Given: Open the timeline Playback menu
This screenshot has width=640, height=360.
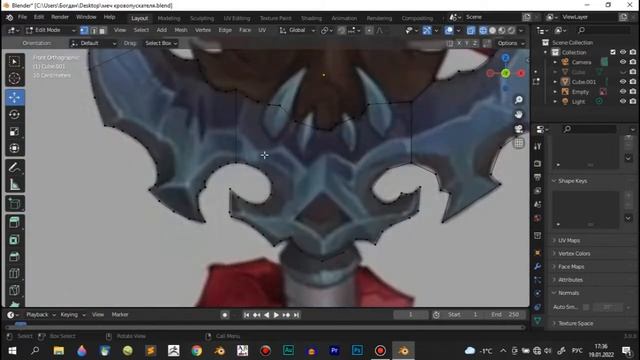Looking at the screenshot, I should [40, 315].
